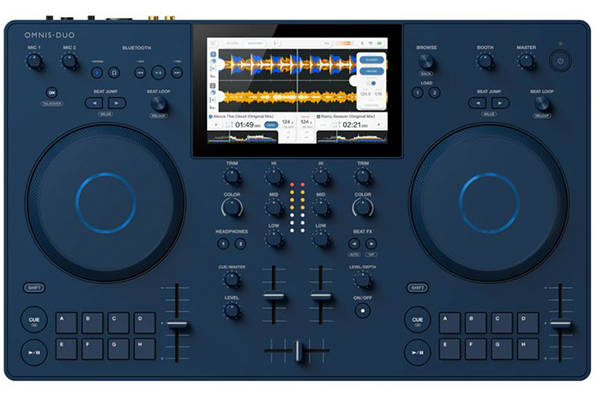Tap track title "Rainy Season (Original Mix)"

point(348,116)
